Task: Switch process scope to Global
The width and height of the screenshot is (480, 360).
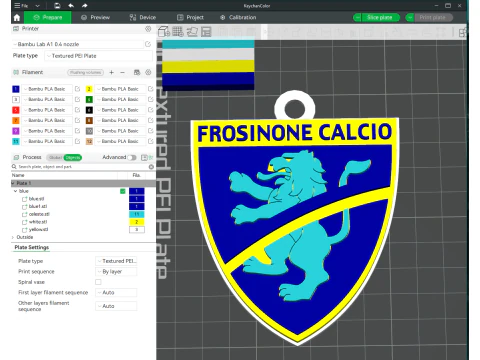Action: point(55,157)
